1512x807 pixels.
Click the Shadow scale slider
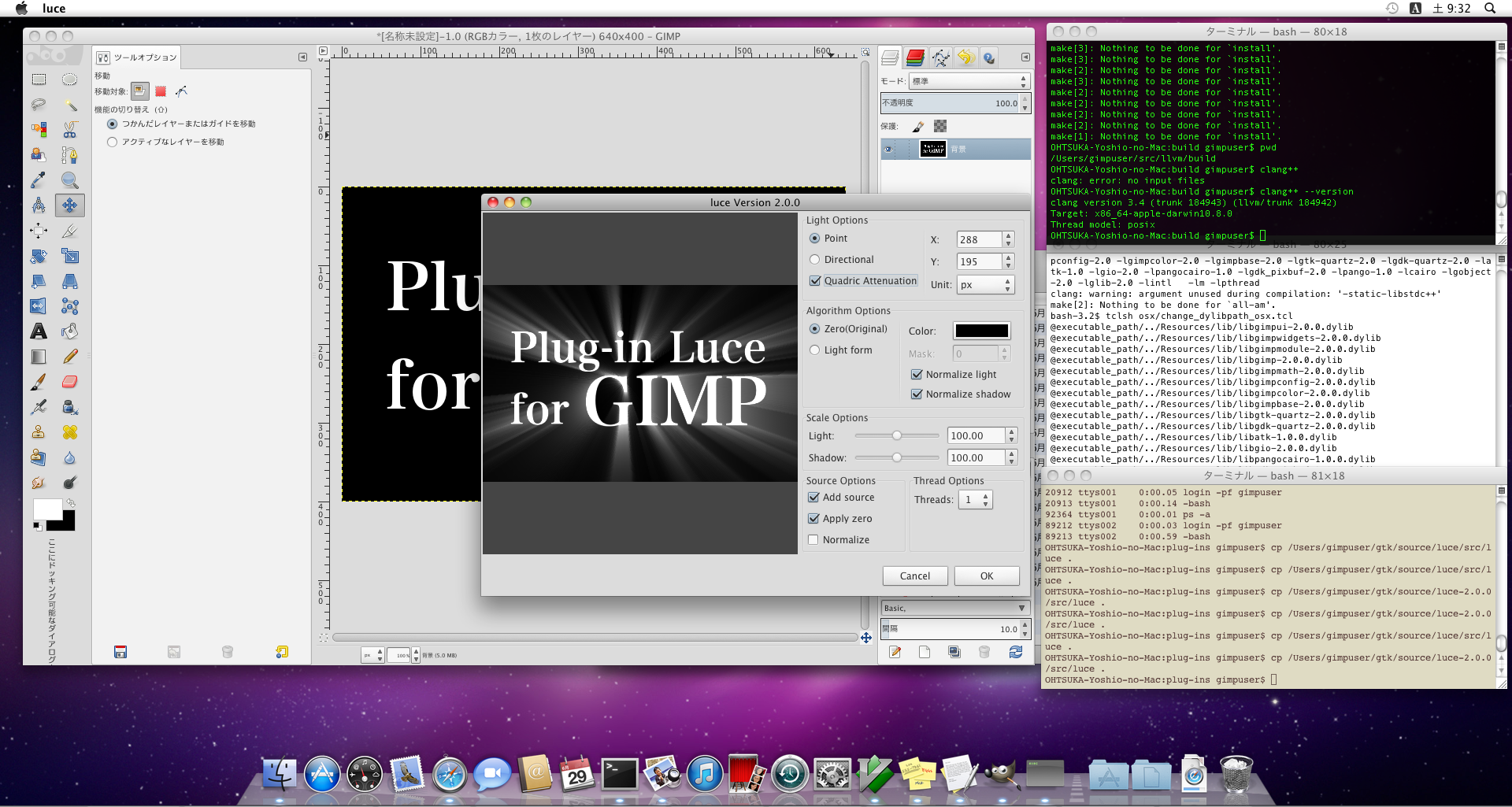coord(897,457)
